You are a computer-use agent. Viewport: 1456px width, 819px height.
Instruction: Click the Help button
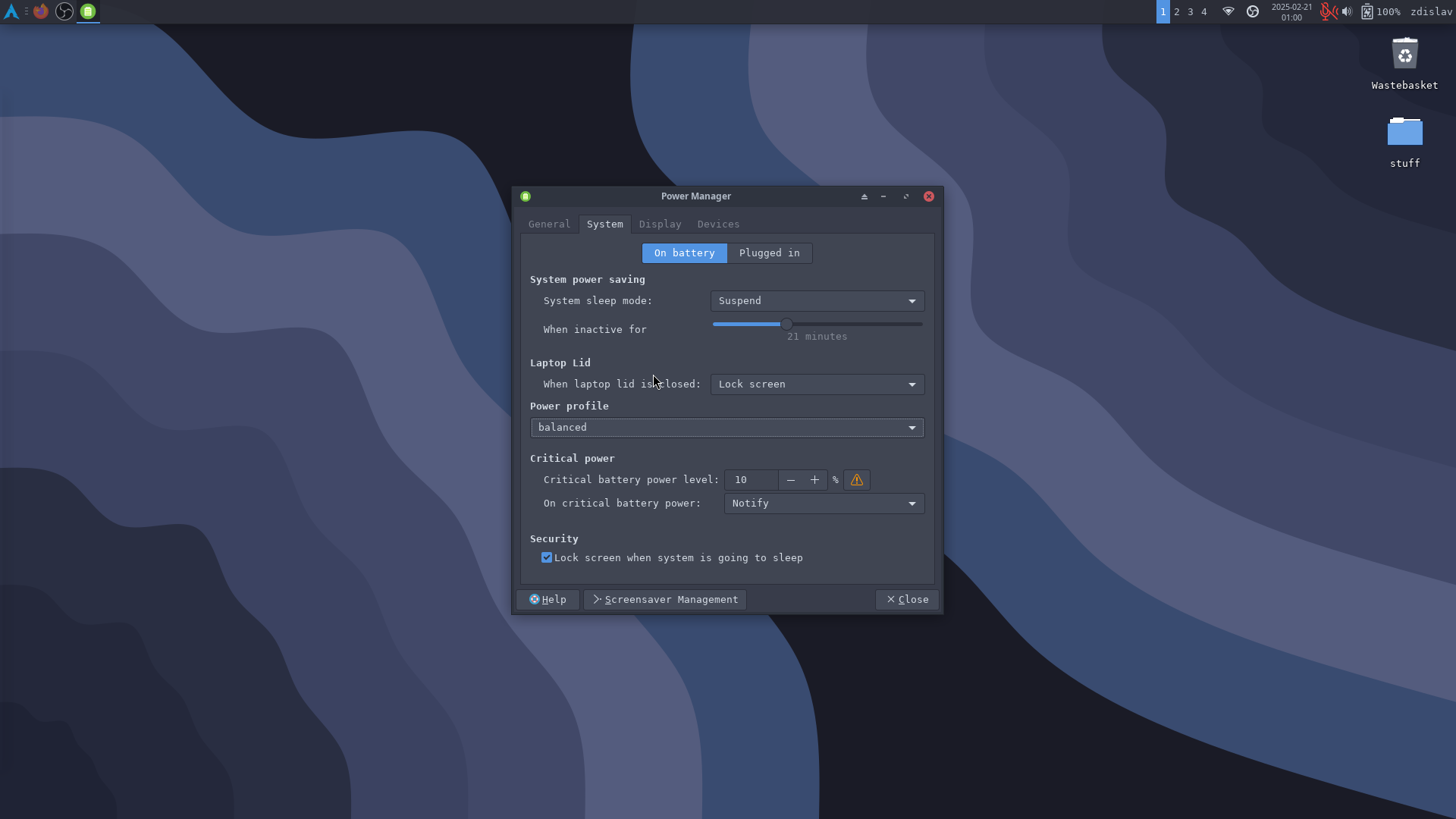tap(548, 600)
